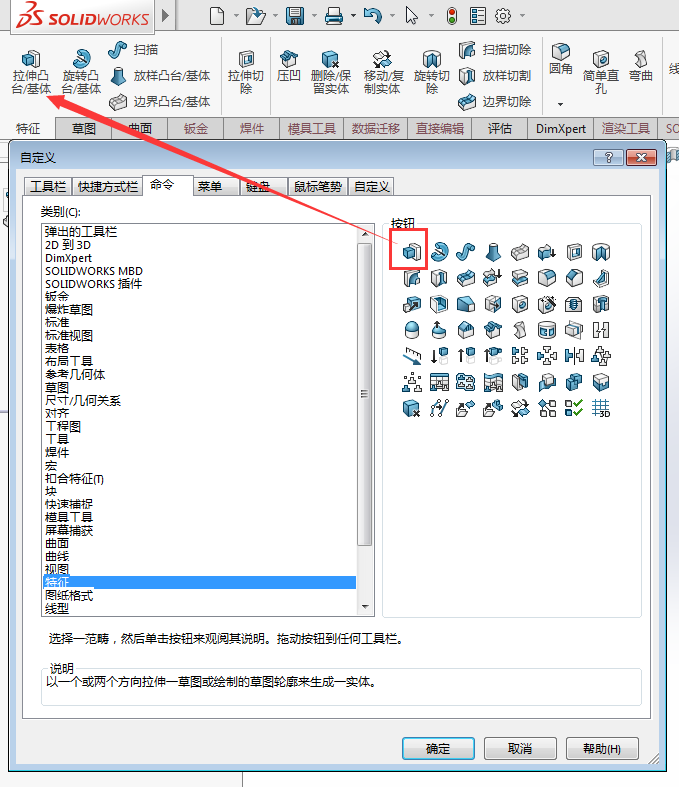This screenshot has width=679, height=787.
Task: Click the red-boxed extrude icon in 按钮 grid
Action: (x=409, y=252)
